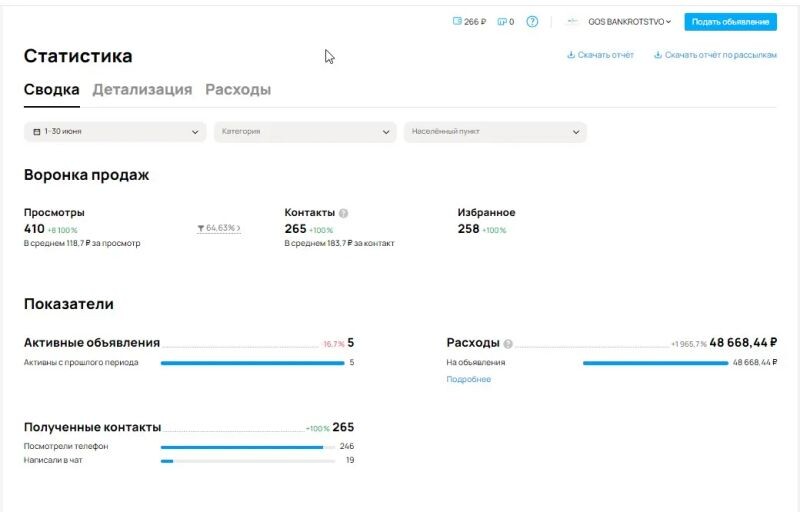Image resolution: width=800 pixels, height=512 pixels.
Task: Click the Скачать отчёт по рассылкам link
Action: coord(720,55)
